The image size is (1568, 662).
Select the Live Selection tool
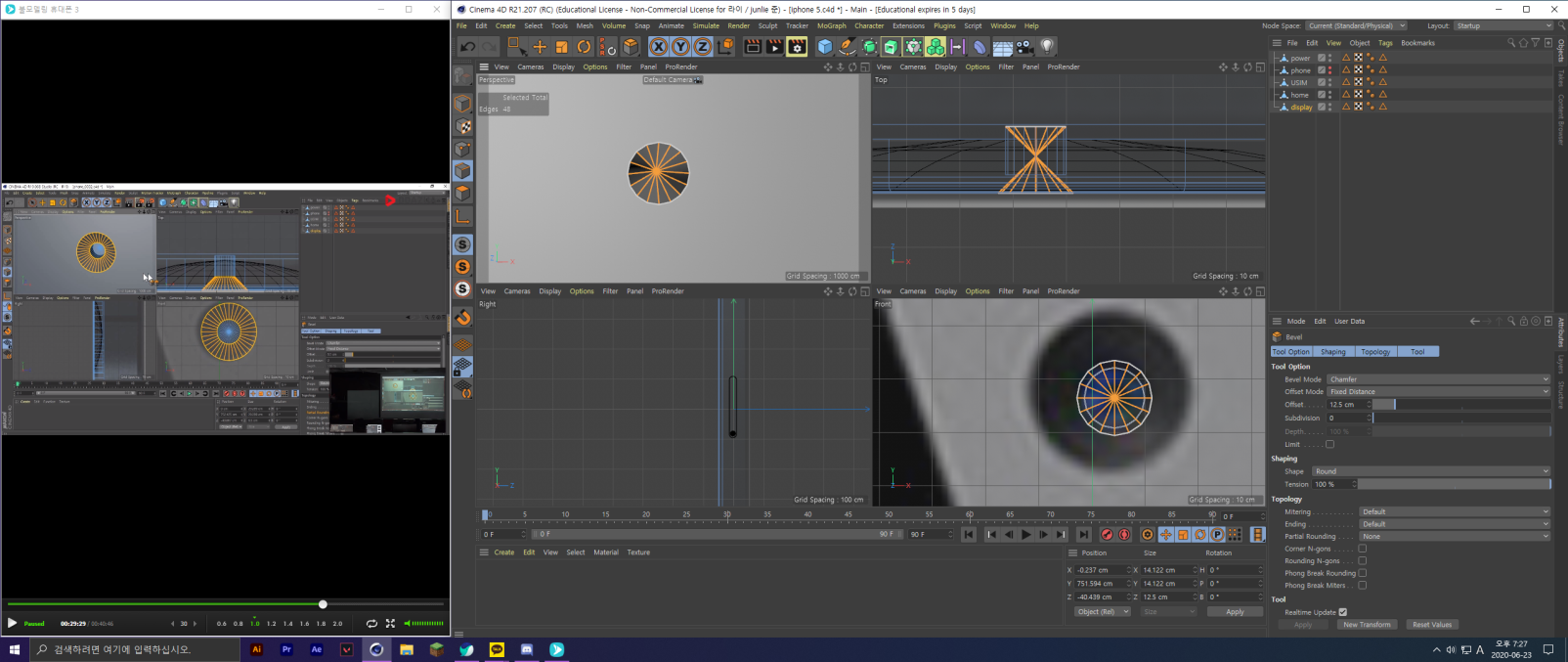pos(516,46)
